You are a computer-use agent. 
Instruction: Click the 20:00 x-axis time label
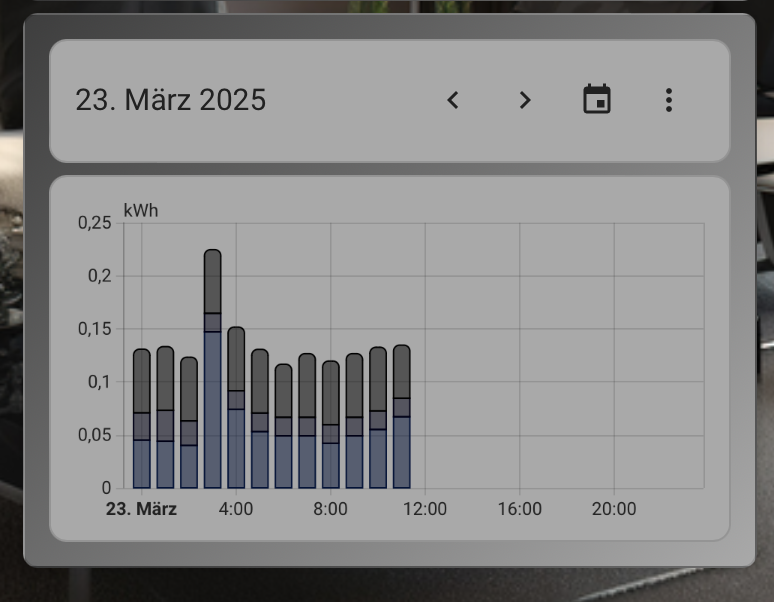613,509
